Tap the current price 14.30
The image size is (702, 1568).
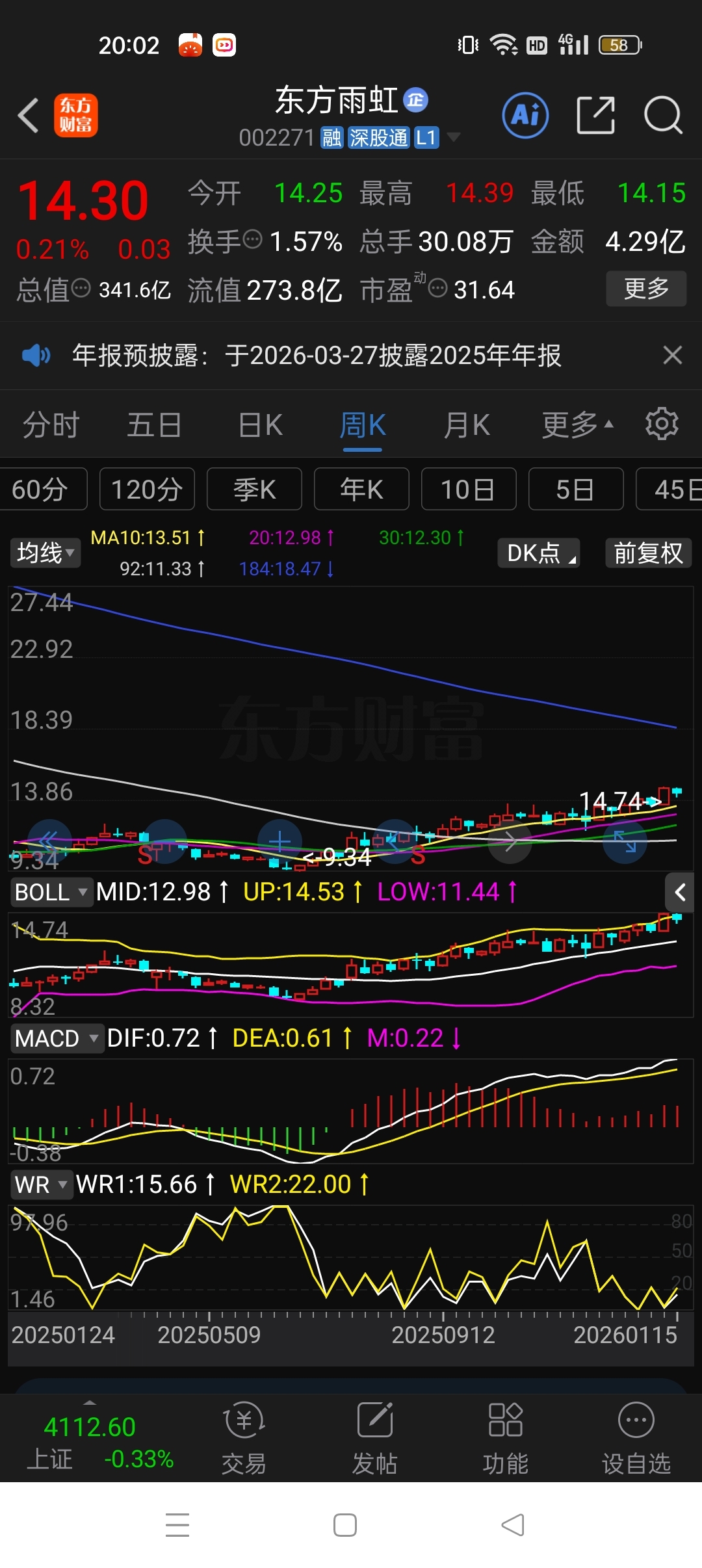(83, 200)
